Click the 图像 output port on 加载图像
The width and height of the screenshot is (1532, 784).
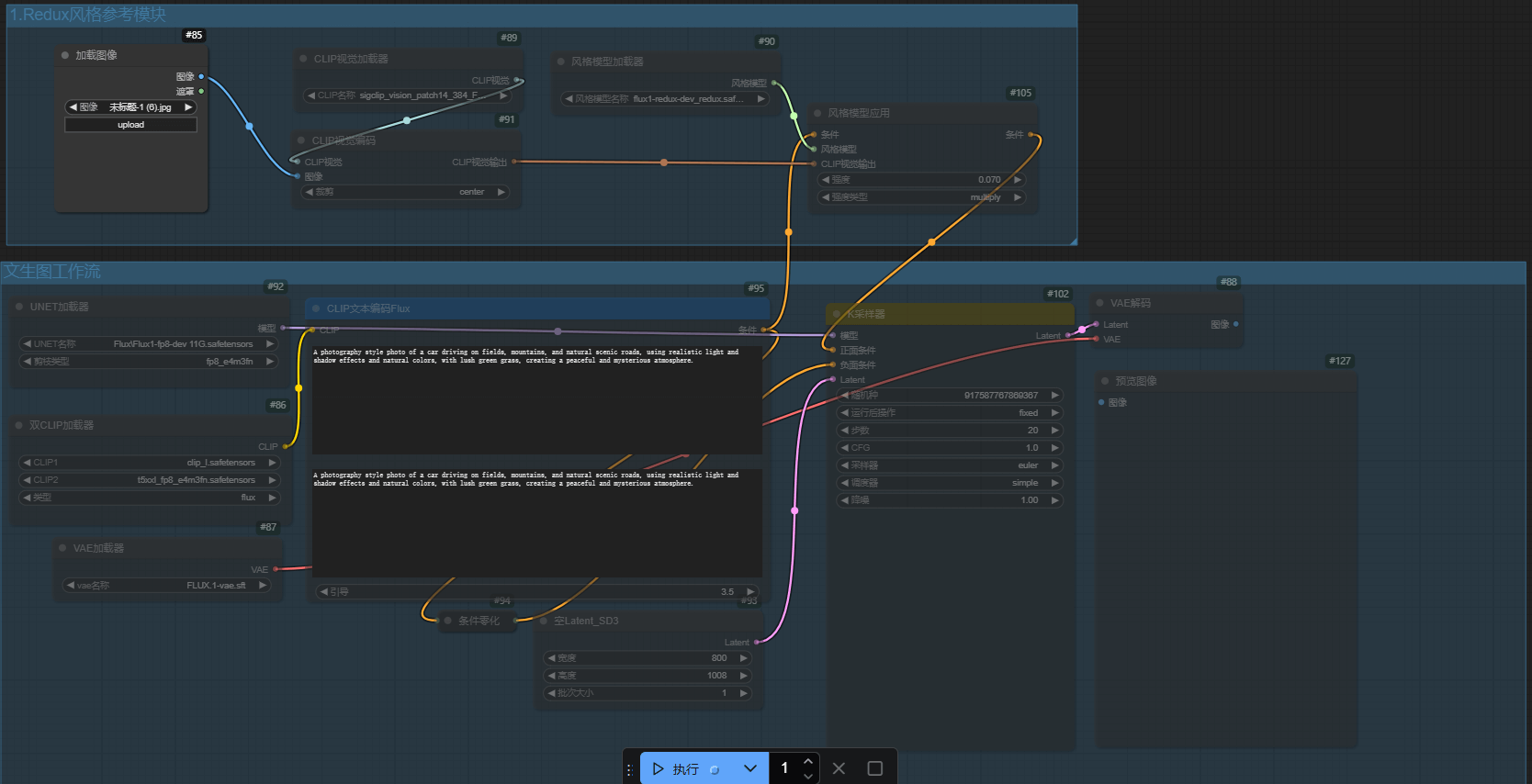[x=201, y=76]
